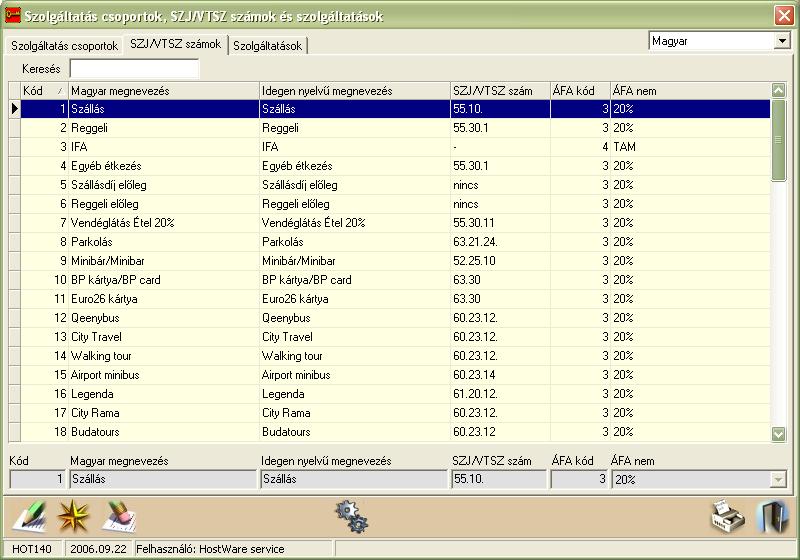Click the Kód field showing 1
This screenshot has height=560, width=800.
38,479
